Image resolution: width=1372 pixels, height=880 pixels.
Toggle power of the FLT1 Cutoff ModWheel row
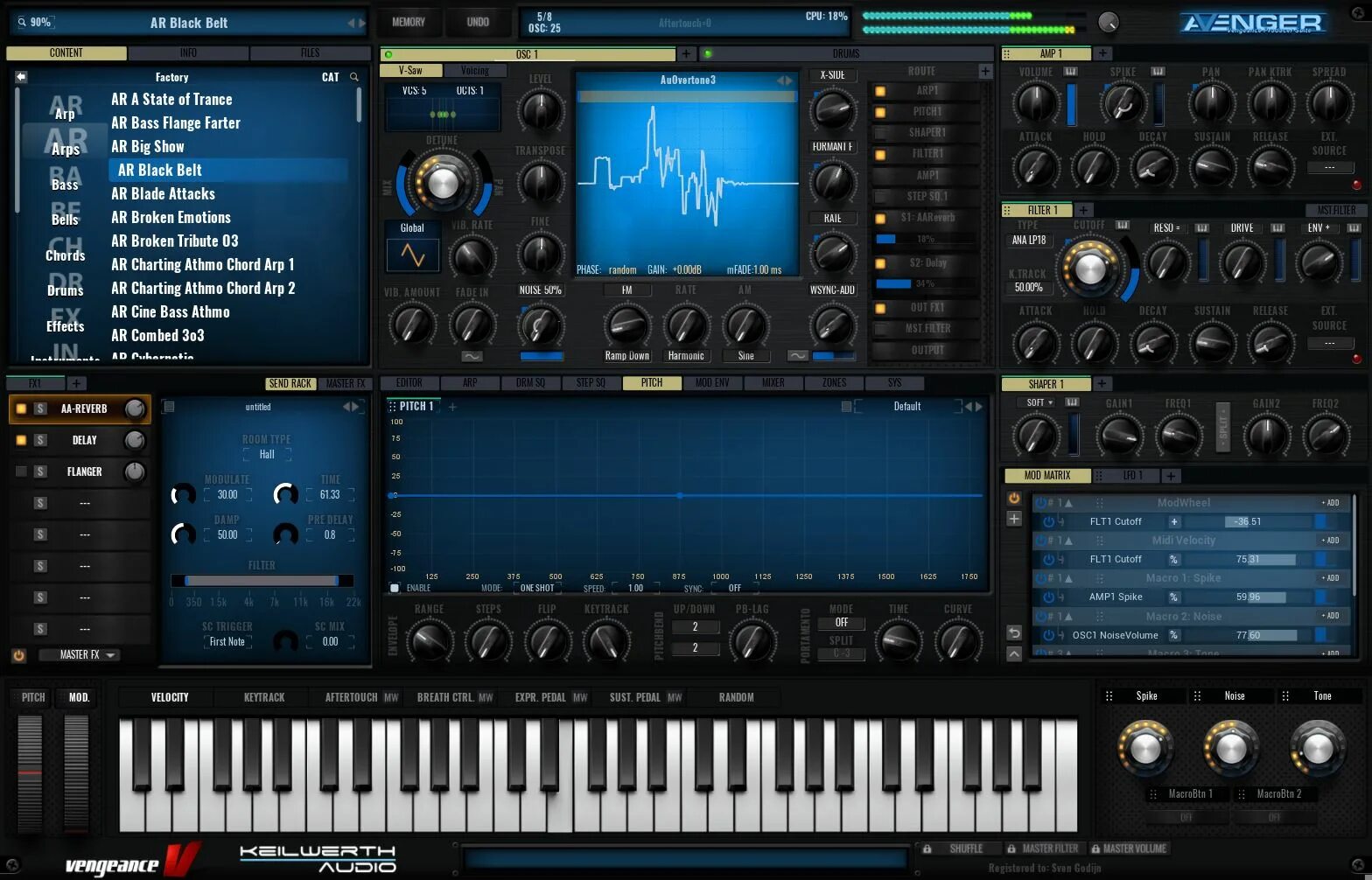tap(1048, 521)
